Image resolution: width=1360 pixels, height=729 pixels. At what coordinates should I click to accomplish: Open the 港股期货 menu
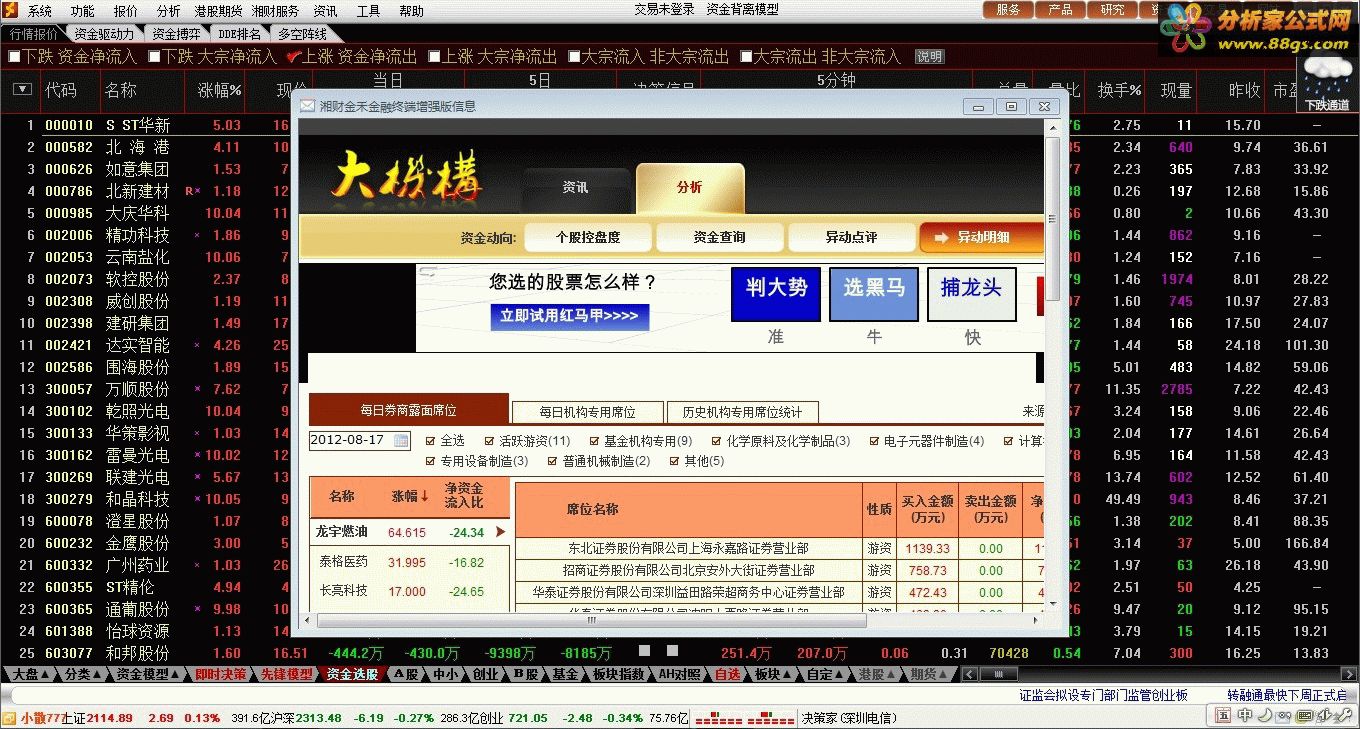[x=218, y=11]
